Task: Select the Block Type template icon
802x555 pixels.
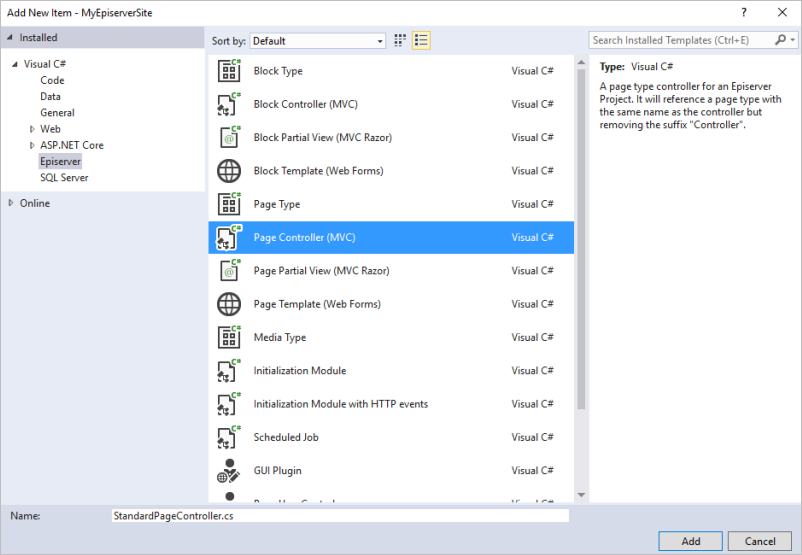Action: [229, 71]
